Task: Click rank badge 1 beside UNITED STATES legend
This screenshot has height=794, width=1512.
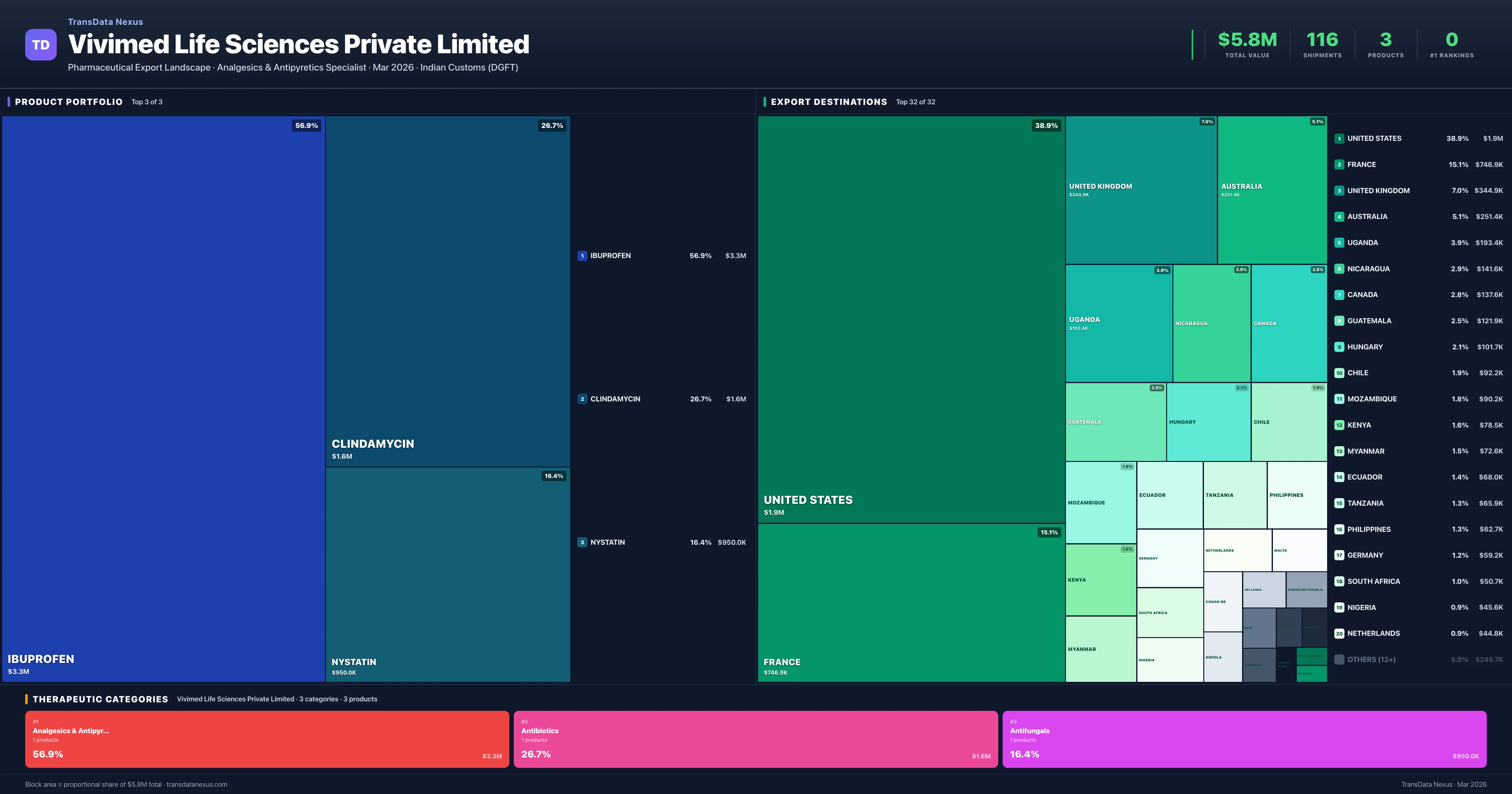Action: pos(1339,139)
